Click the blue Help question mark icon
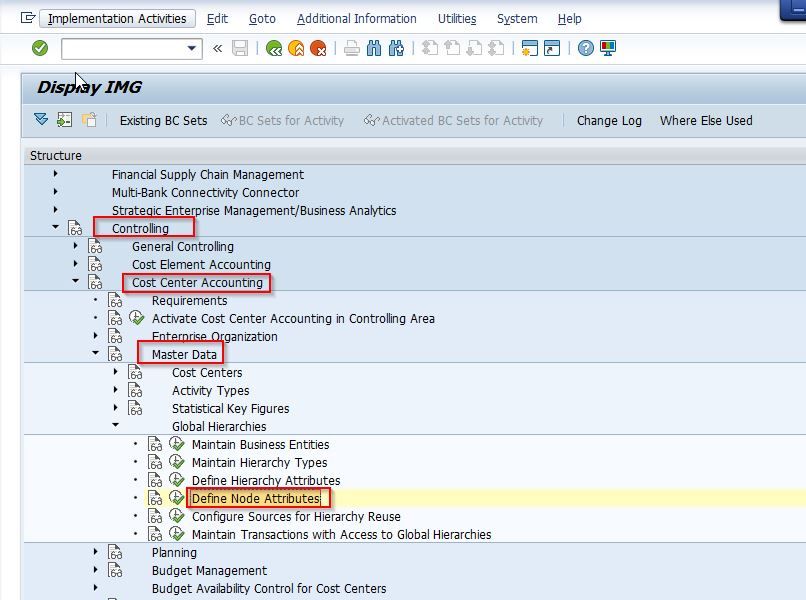Image resolution: width=806 pixels, height=600 pixels. point(585,48)
